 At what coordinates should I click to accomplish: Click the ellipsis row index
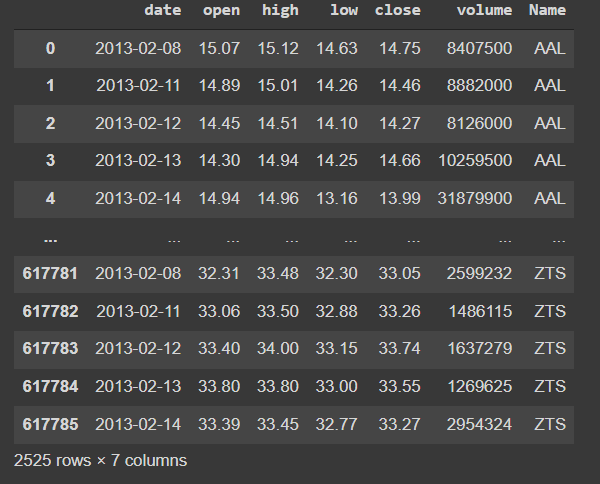pos(51,240)
